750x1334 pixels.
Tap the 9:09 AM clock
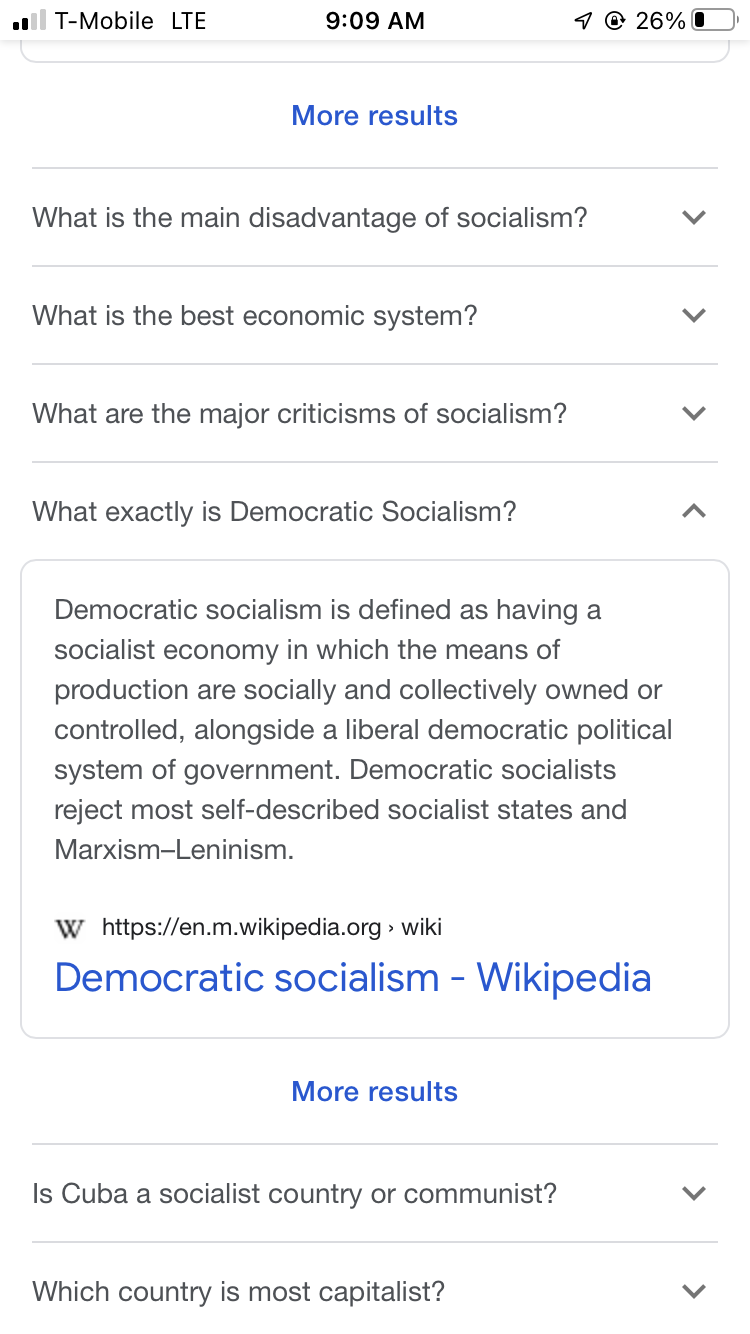point(375,21)
